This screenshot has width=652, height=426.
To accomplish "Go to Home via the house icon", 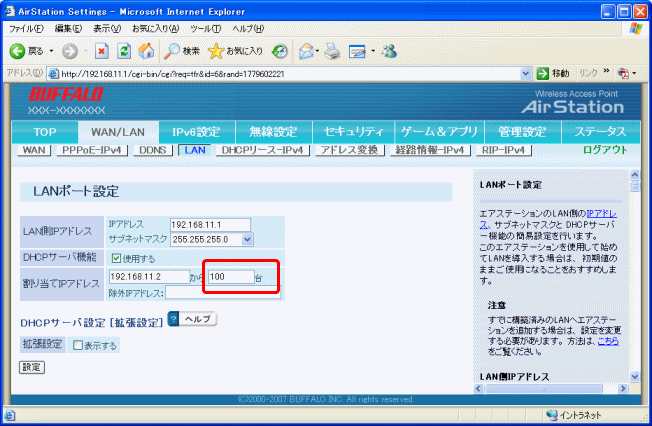I will click(x=146, y=50).
